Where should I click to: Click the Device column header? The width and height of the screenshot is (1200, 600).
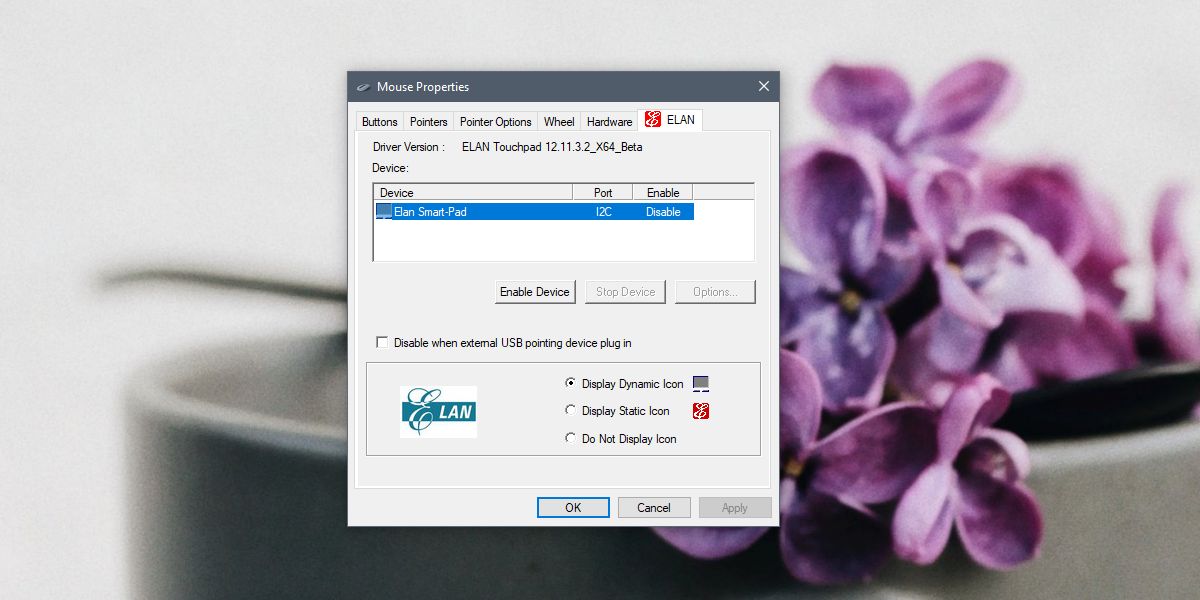pos(473,192)
